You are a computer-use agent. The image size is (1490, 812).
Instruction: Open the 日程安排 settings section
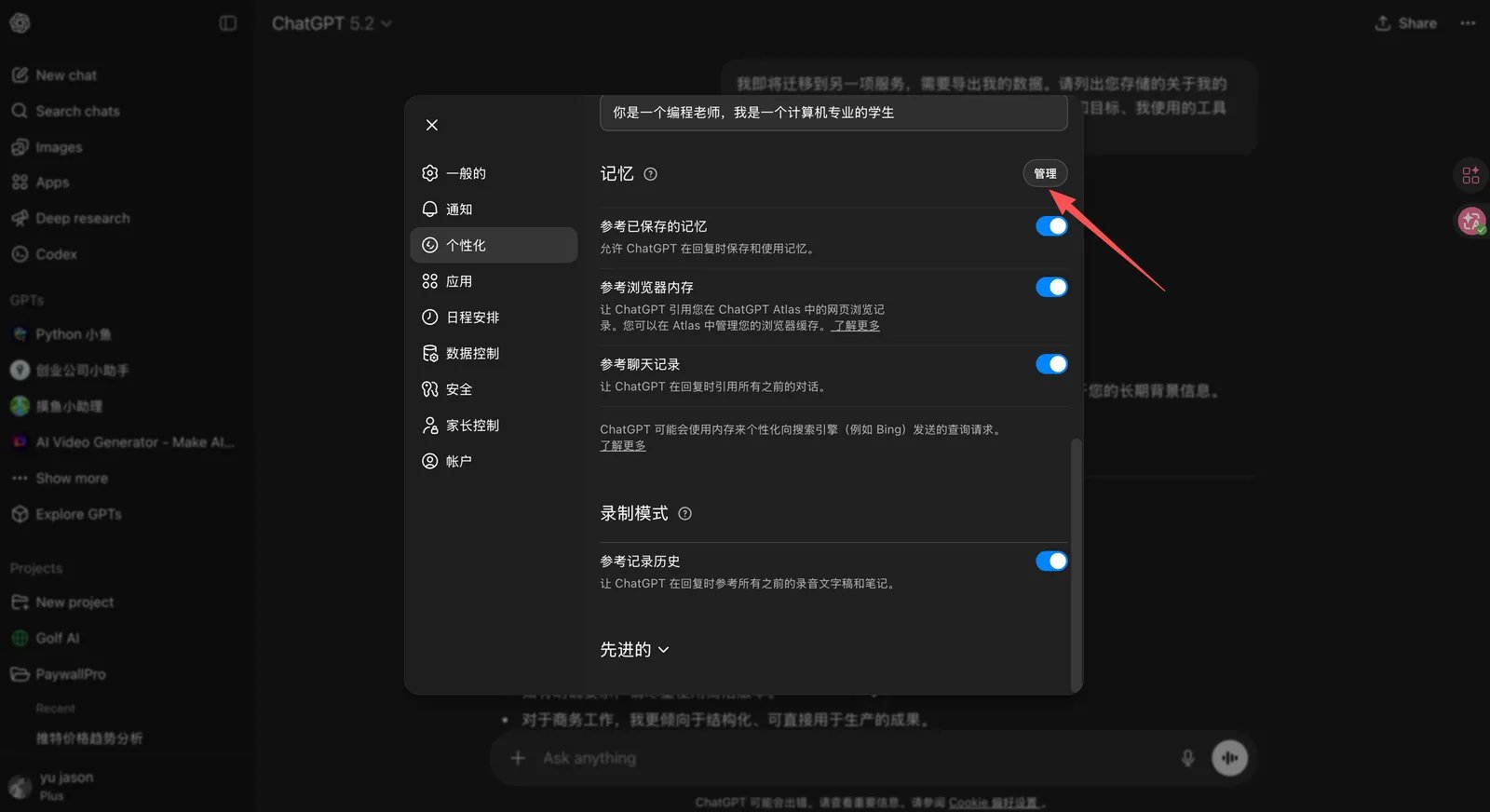click(x=494, y=318)
